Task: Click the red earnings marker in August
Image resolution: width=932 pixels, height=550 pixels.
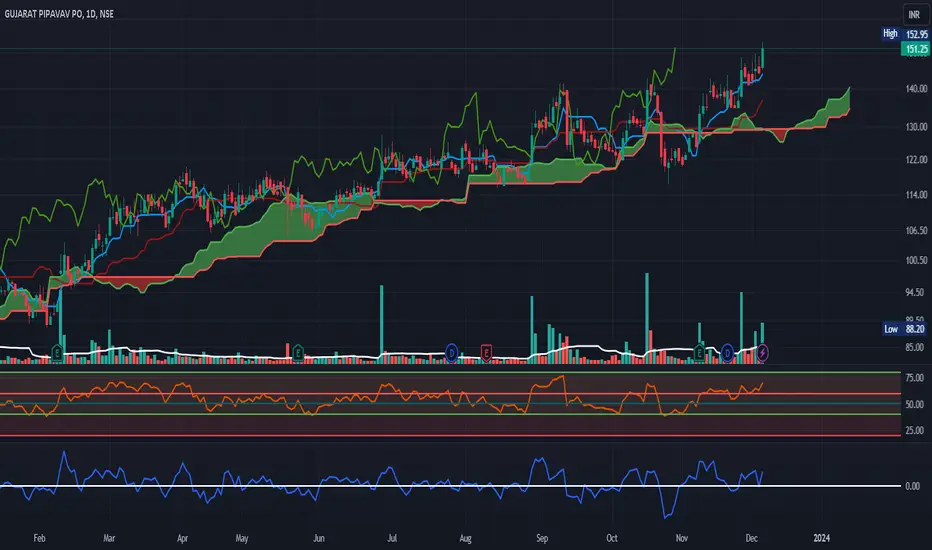Action: 486,353
